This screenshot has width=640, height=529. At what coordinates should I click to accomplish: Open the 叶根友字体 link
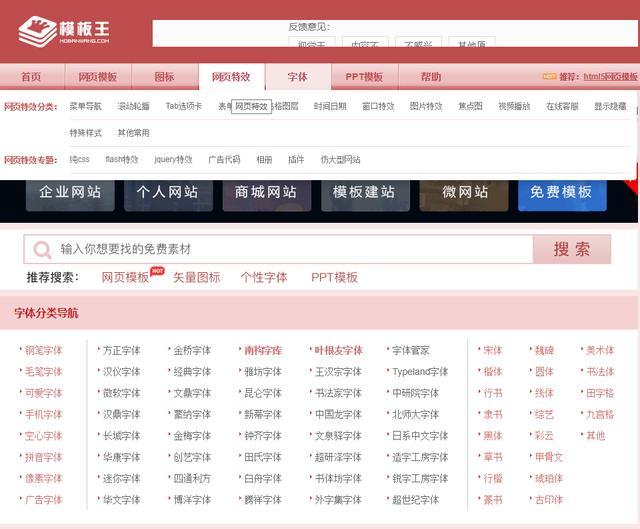(x=338, y=351)
